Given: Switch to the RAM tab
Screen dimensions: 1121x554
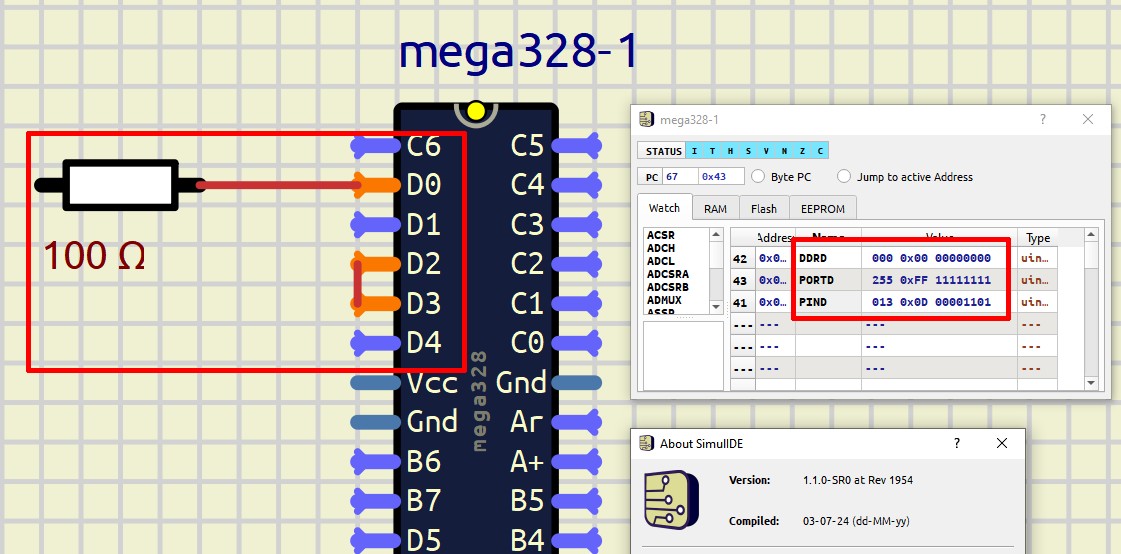Looking at the screenshot, I should click(x=715, y=209).
